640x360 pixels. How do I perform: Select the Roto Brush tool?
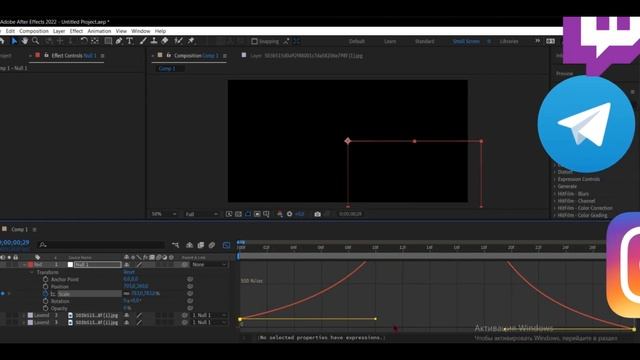pyautogui.click(x=178, y=41)
